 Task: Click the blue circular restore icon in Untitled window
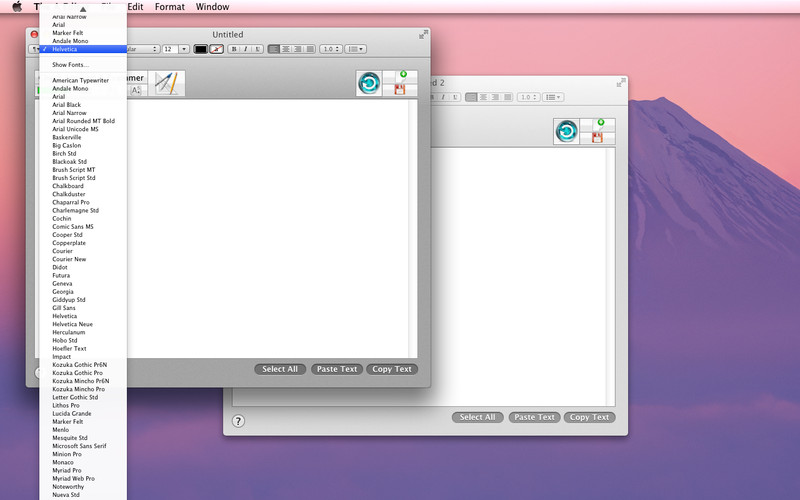[x=369, y=83]
